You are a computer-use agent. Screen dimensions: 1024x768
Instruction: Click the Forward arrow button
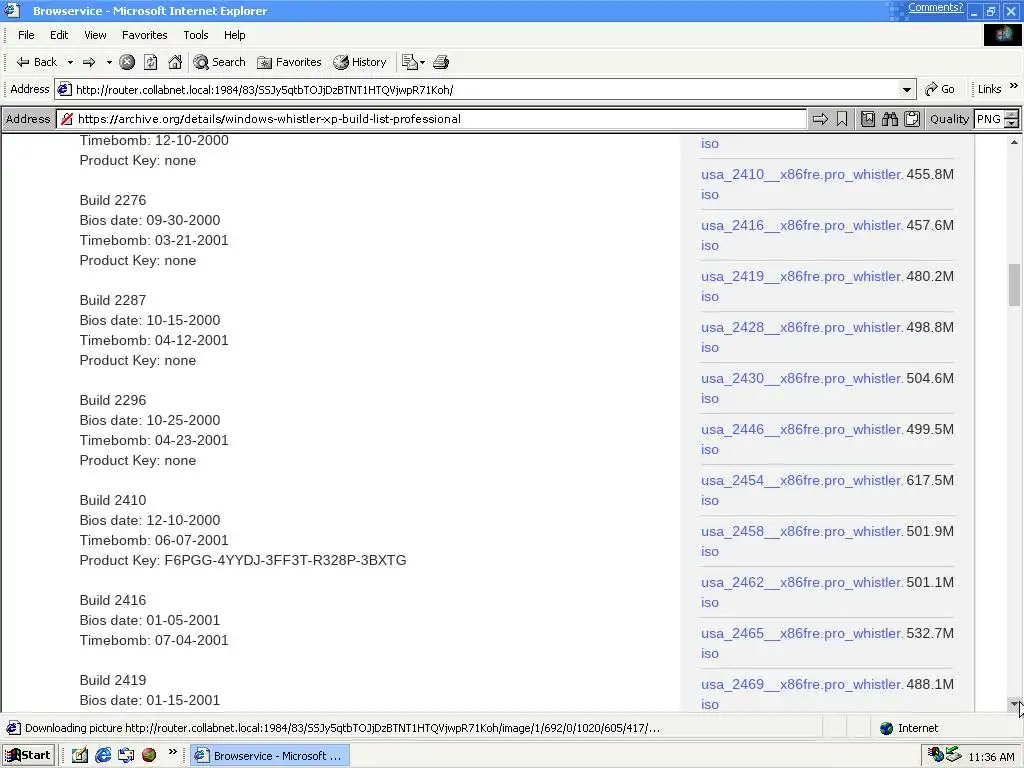point(89,62)
